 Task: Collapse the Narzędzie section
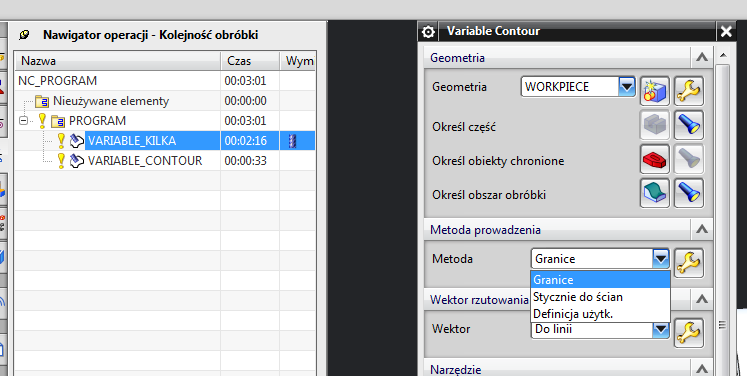[702, 369]
